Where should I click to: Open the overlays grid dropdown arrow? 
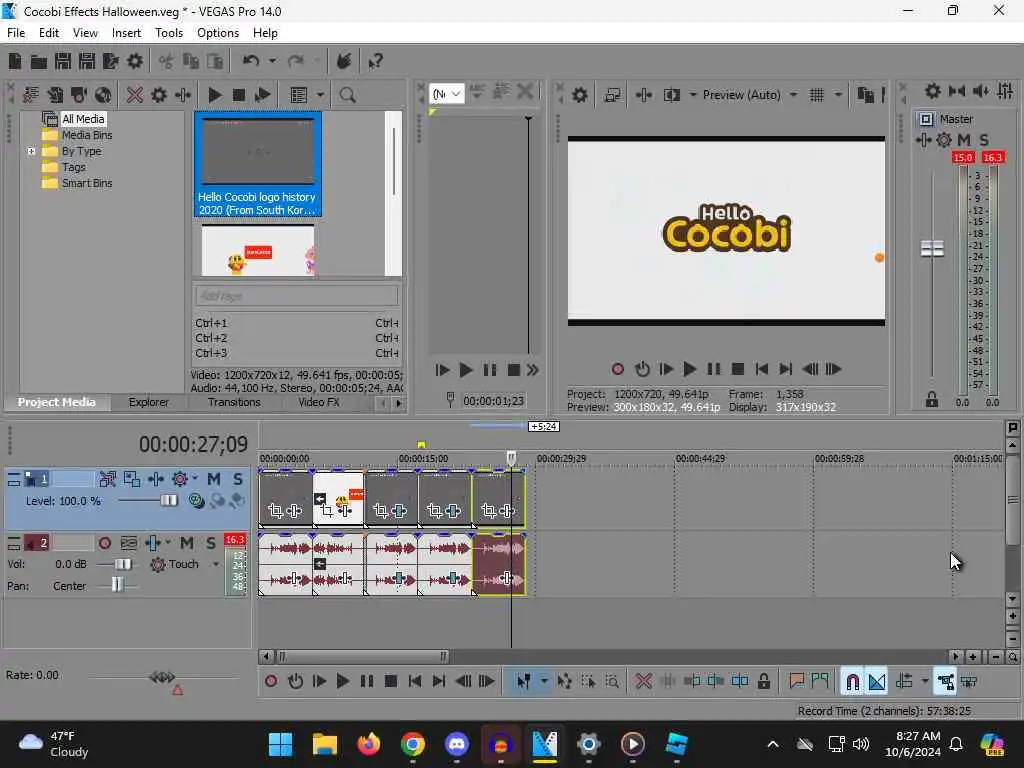[x=838, y=95]
